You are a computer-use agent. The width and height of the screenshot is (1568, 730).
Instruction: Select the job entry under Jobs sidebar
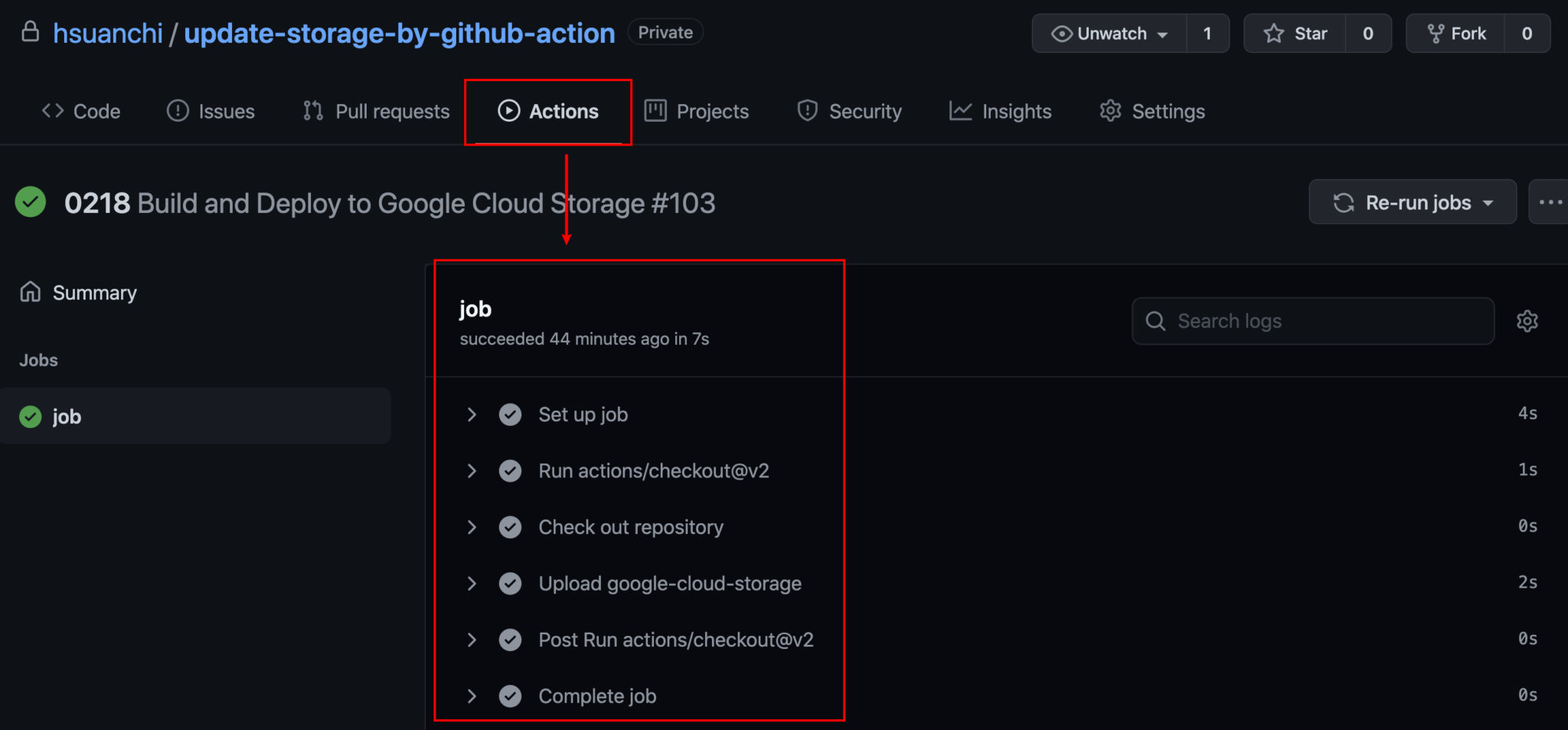pyautogui.click(x=67, y=416)
